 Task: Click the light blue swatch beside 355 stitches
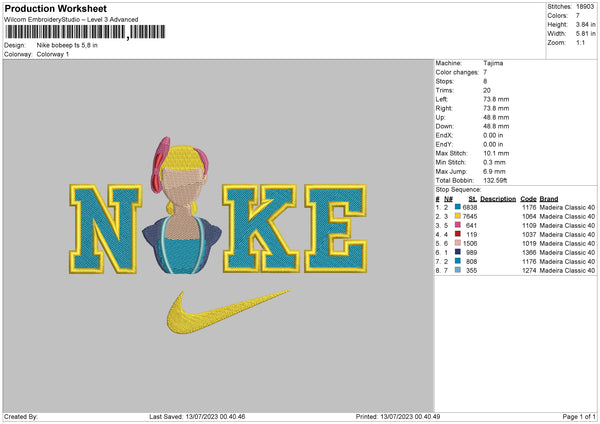[458, 270]
